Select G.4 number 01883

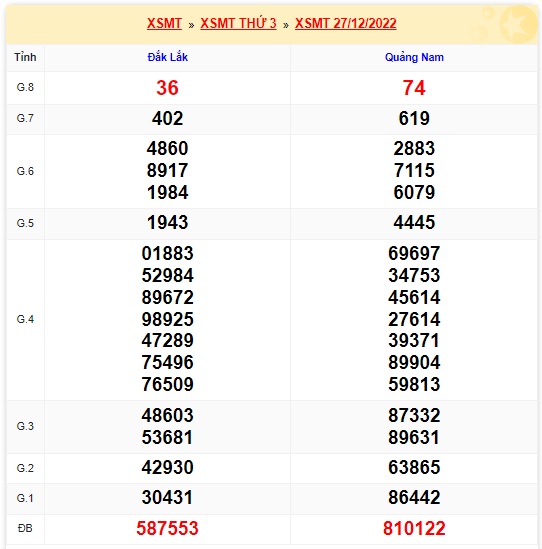[x=167, y=253]
